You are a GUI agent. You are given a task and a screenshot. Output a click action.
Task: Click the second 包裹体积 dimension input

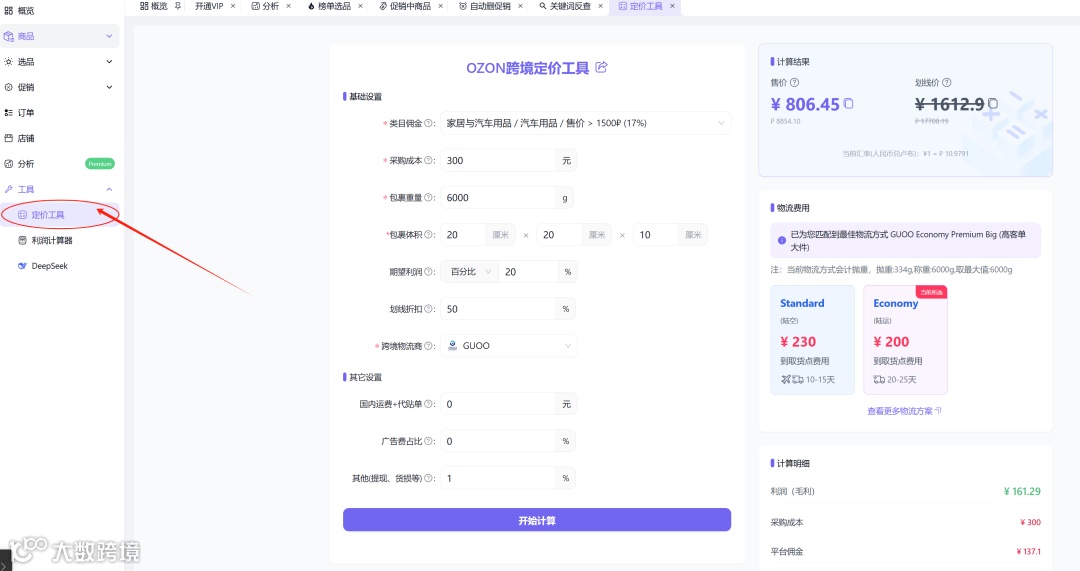coord(559,235)
